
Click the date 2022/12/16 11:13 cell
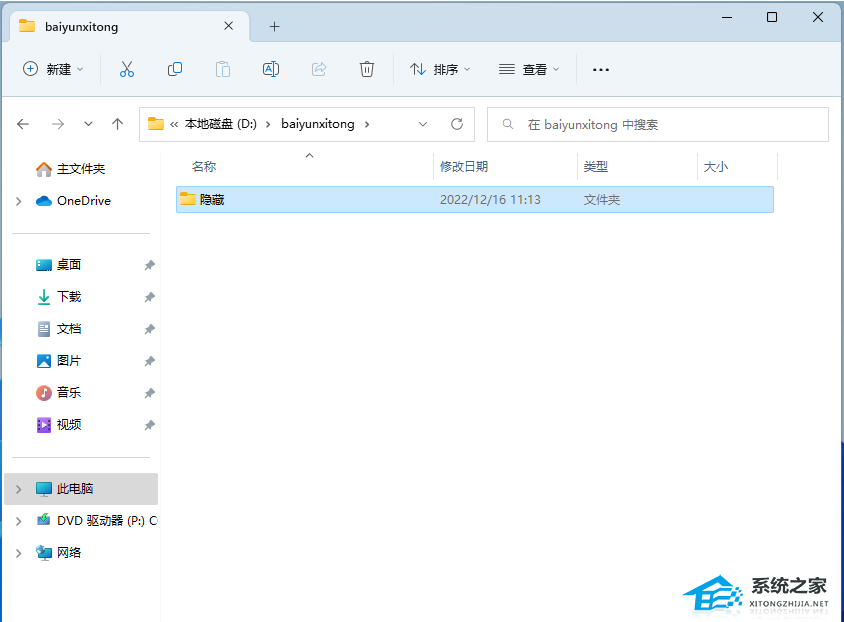pos(490,200)
